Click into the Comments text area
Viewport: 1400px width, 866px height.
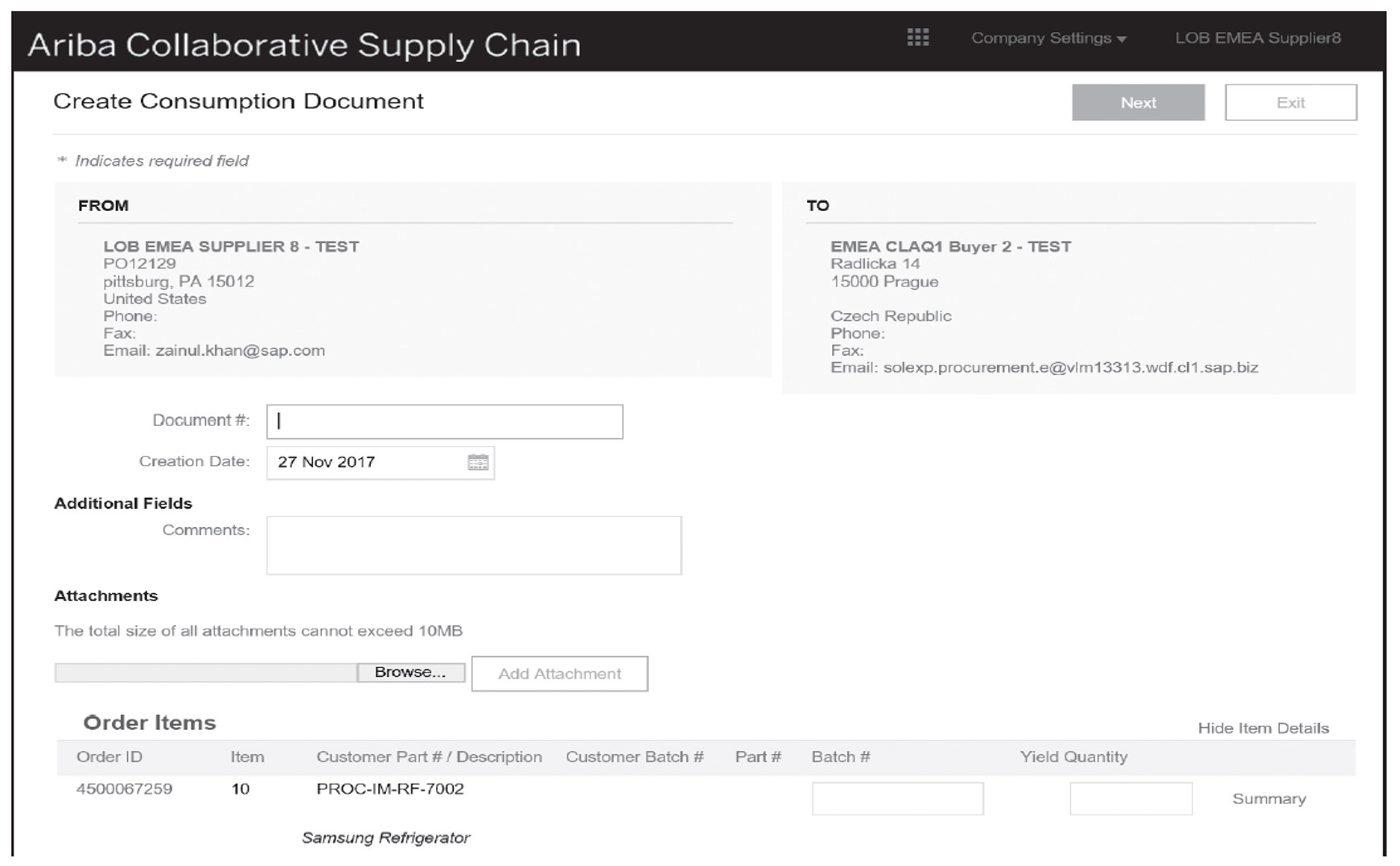point(473,544)
